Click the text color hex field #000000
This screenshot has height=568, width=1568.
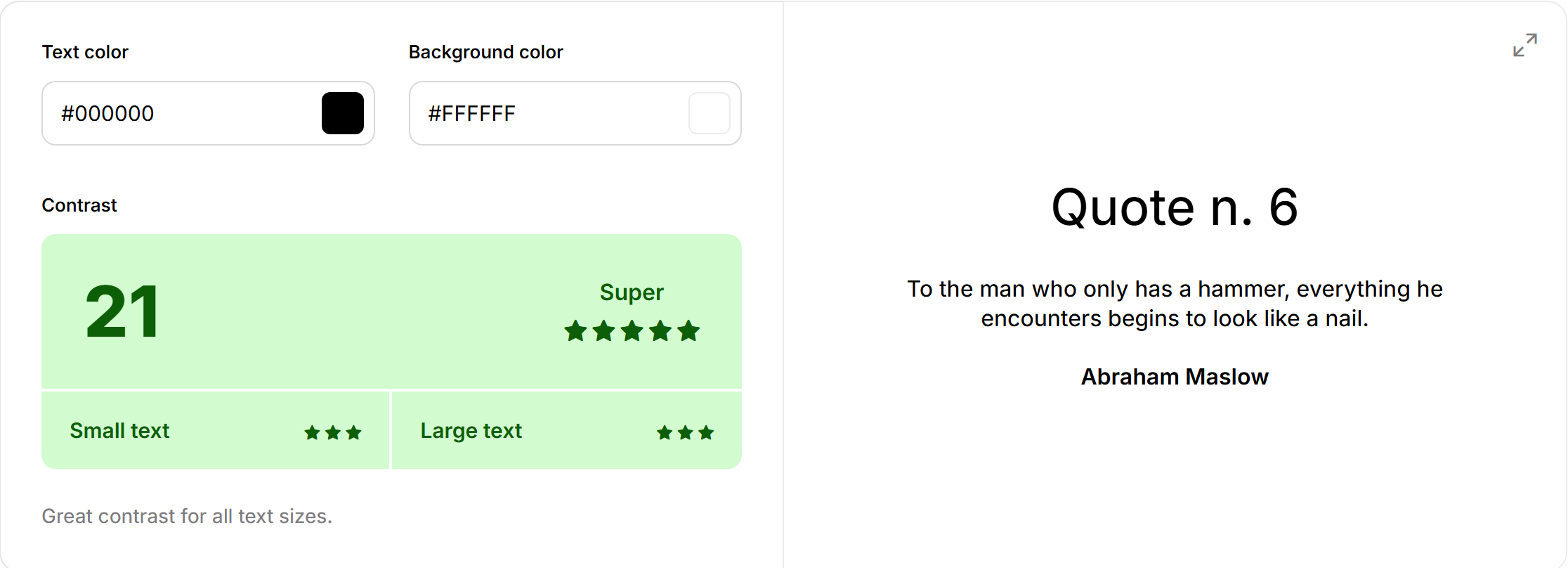coord(208,113)
